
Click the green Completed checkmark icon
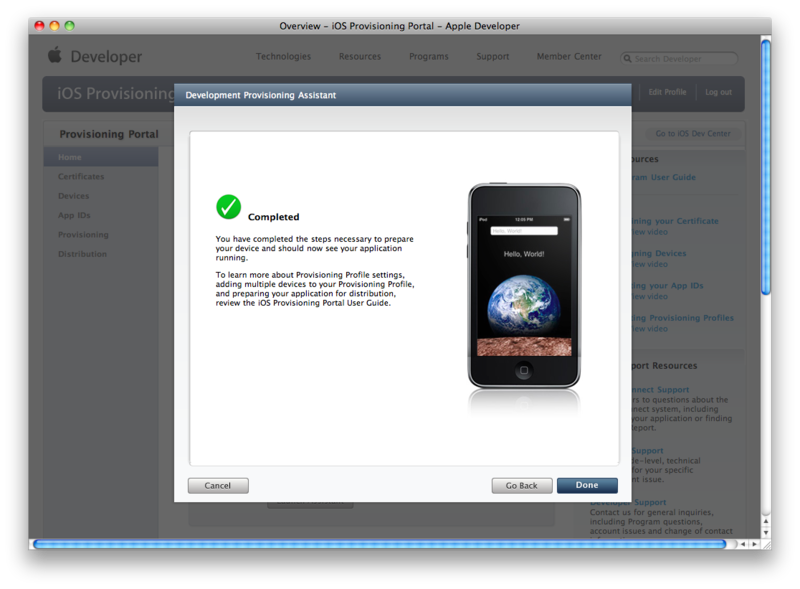[229, 207]
